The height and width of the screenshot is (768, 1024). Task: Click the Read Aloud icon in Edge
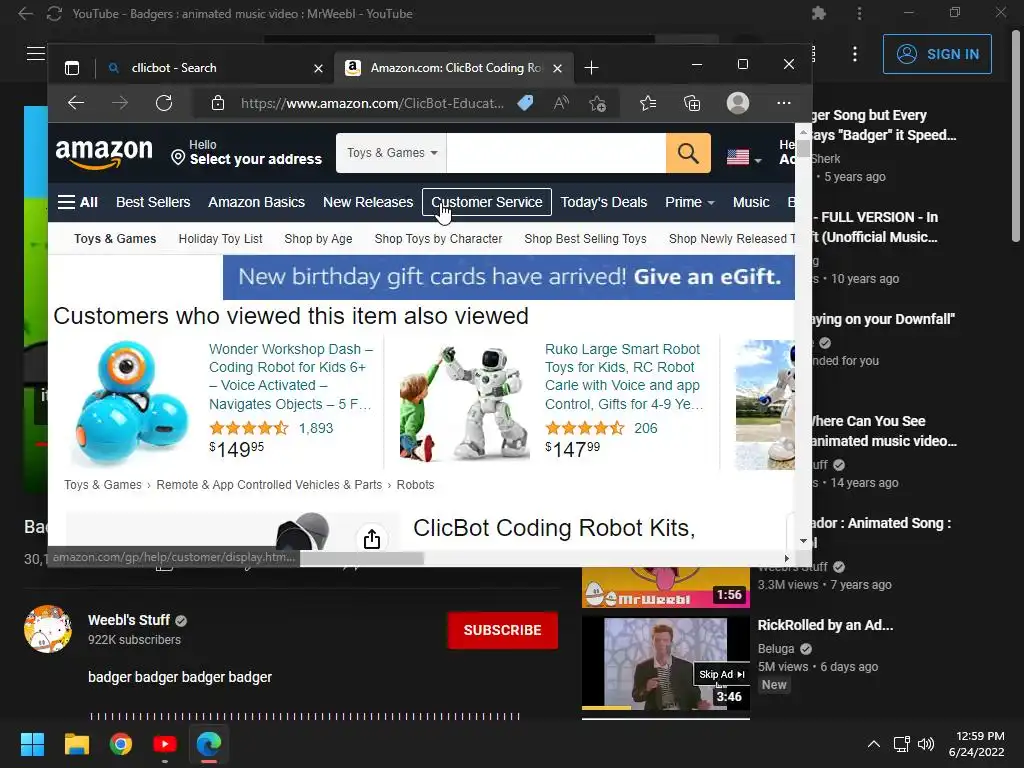point(561,103)
